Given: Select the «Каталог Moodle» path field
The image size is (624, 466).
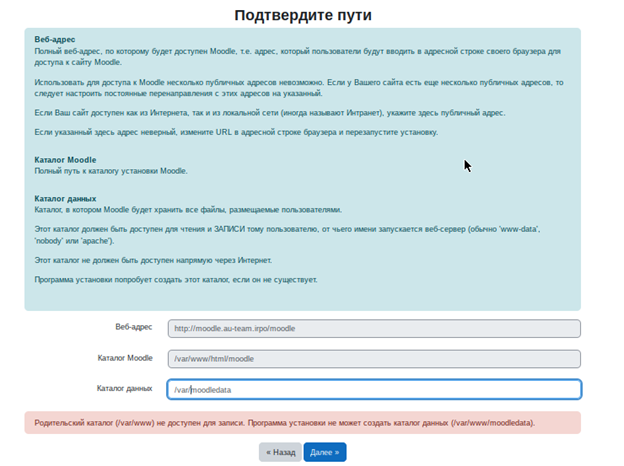Looking at the screenshot, I should (x=373, y=358).
